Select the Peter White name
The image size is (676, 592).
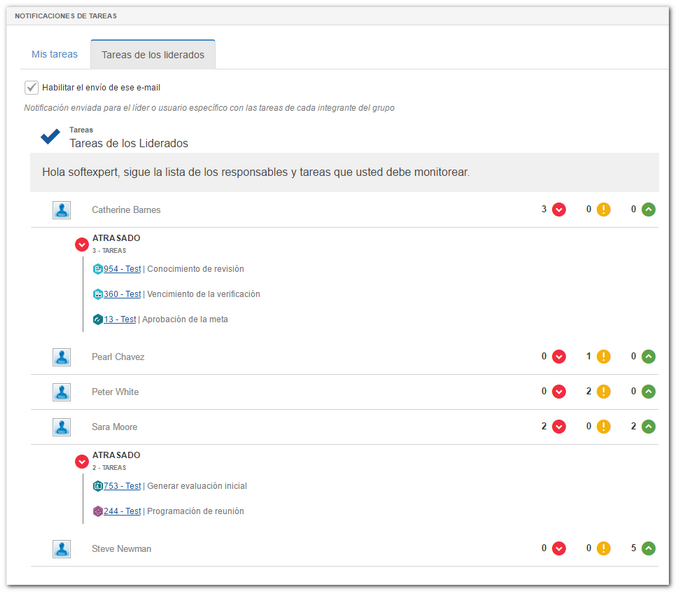[x=115, y=392]
